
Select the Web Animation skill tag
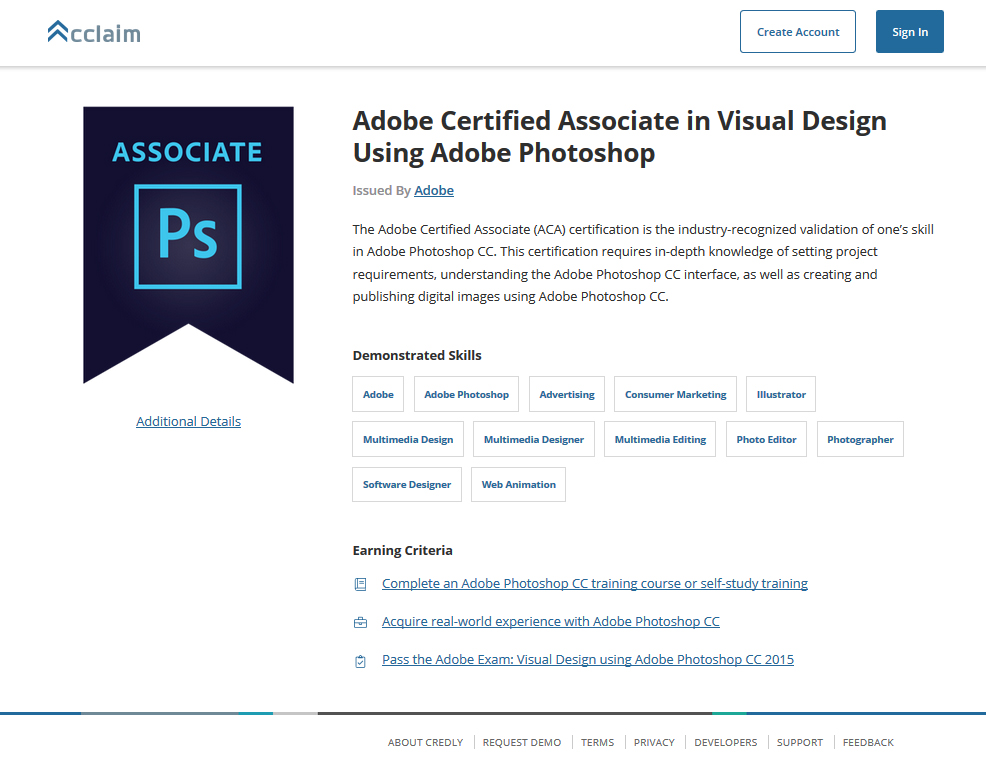[518, 484]
